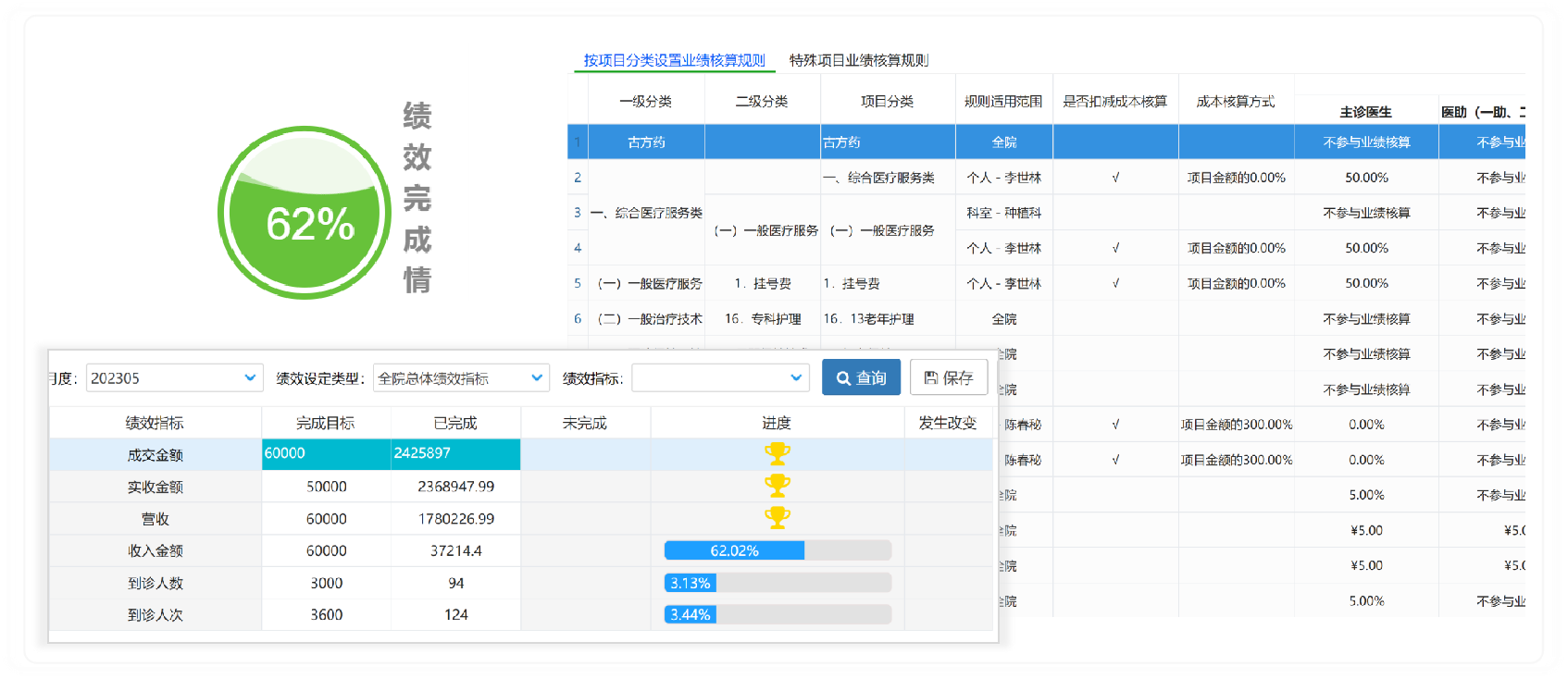Click 成本核算方式 column header
Viewport: 1568px width, 679px height.
pos(1236,101)
